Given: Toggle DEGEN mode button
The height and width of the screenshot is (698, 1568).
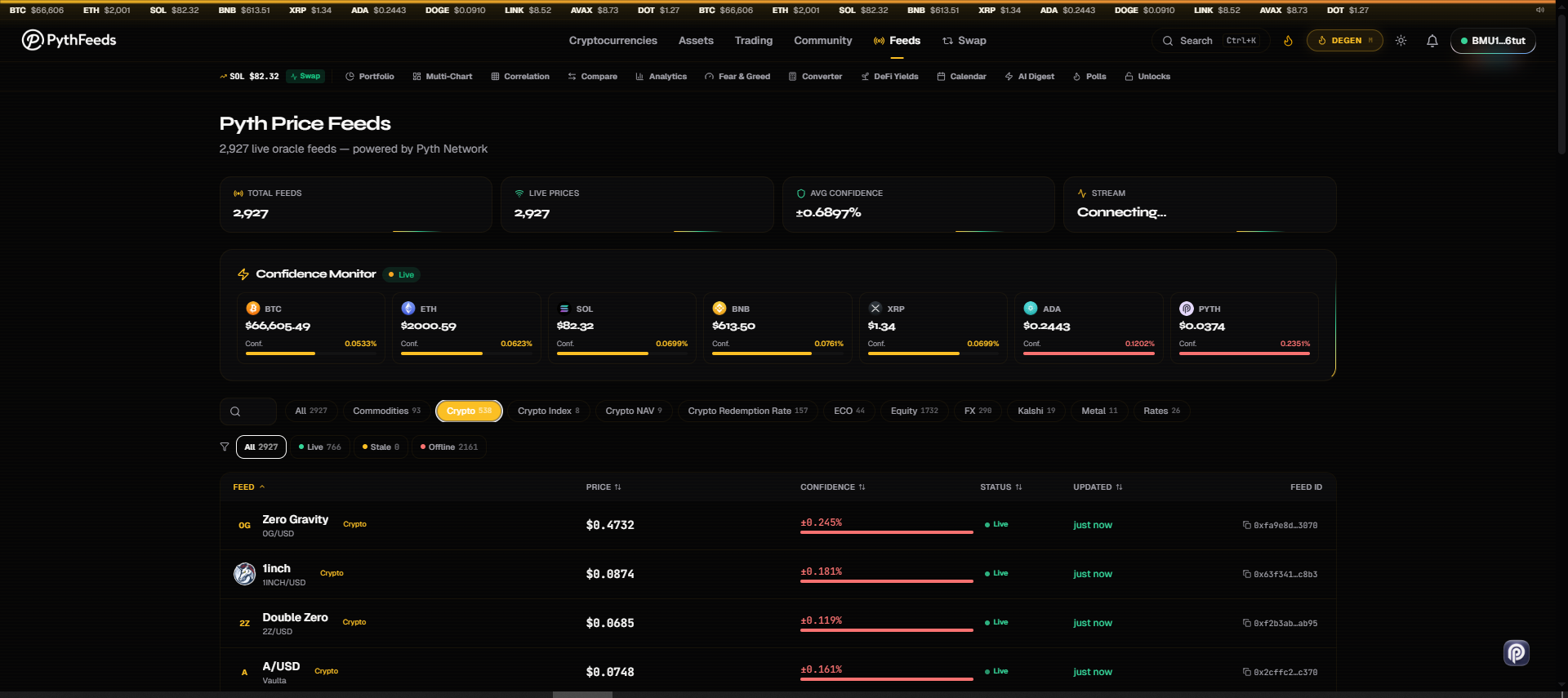Looking at the screenshot, I should pyautogui.click(x=1344, y=41).
